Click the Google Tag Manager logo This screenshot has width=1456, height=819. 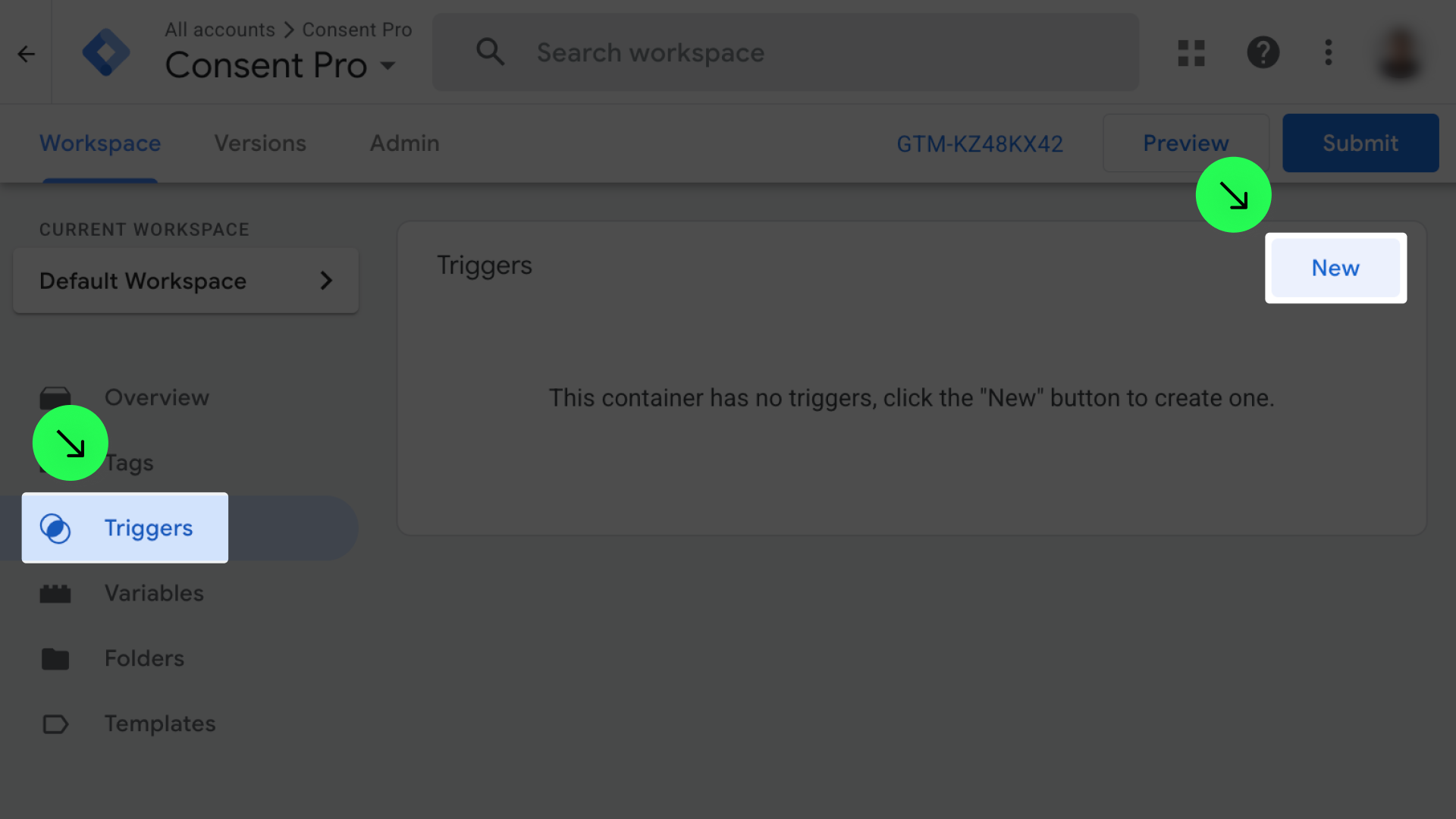click(x=106, y=52)
